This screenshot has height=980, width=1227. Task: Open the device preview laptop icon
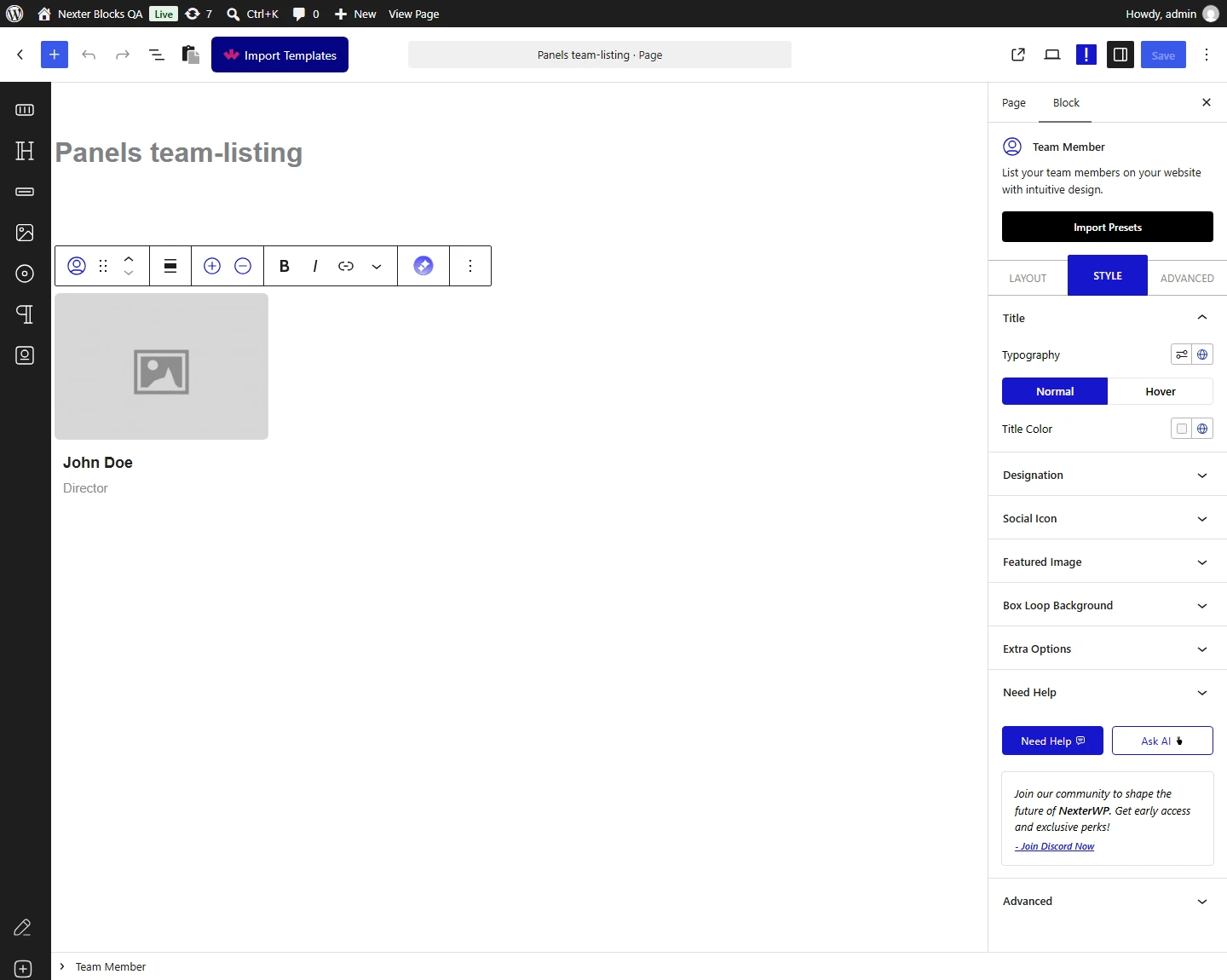1052,55
